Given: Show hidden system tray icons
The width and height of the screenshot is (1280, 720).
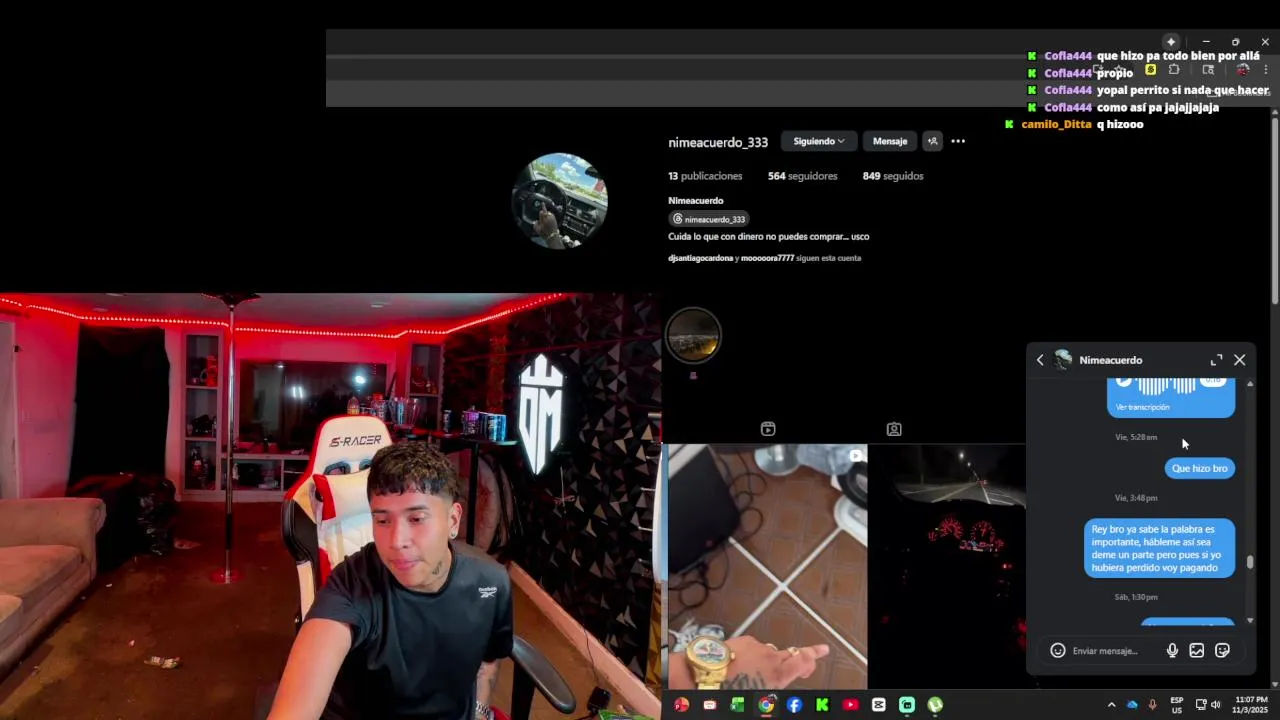Looking at the screenshot, I should (x=1111, y=705).
